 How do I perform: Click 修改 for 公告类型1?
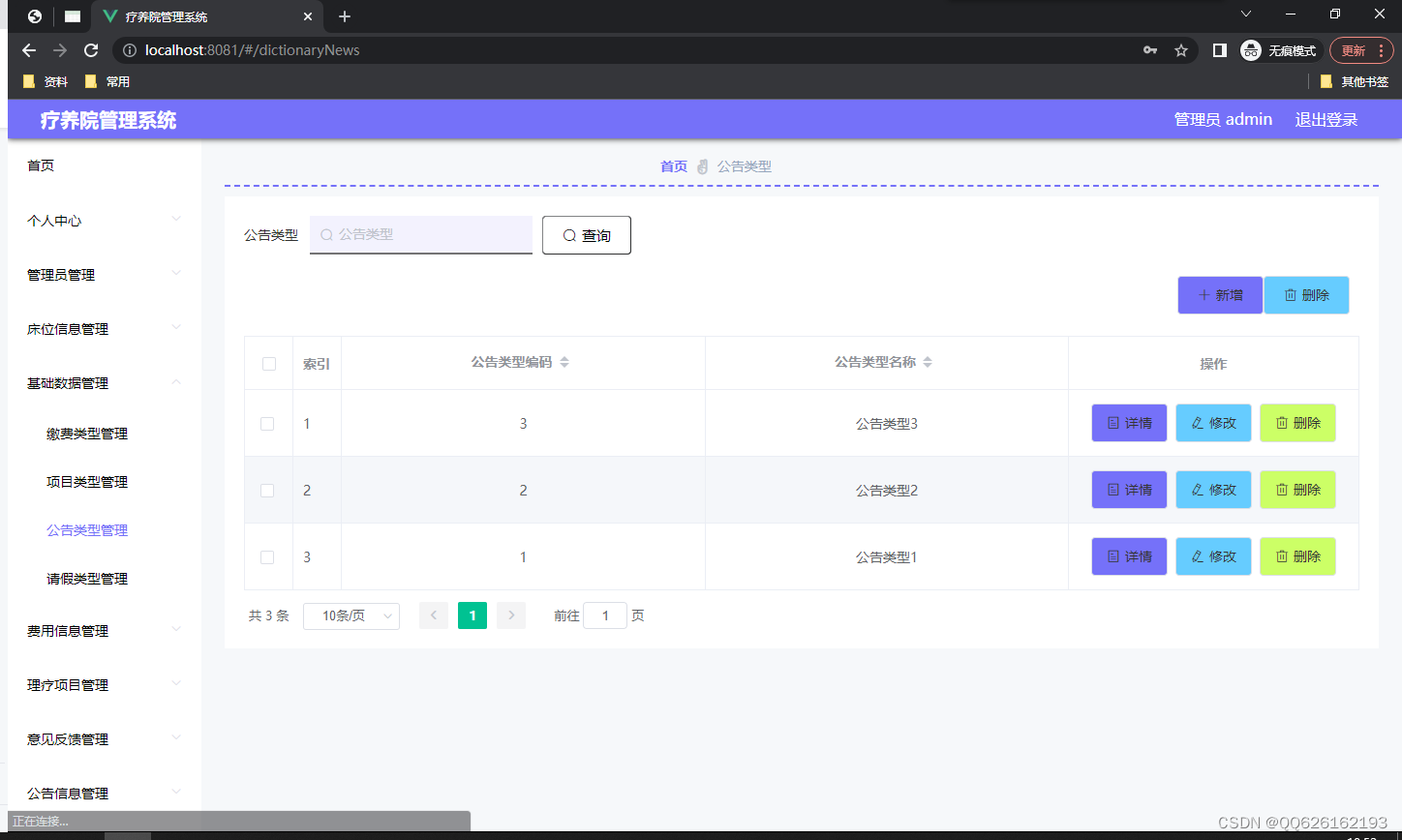pyautogui.click(x=1213, y=556)
